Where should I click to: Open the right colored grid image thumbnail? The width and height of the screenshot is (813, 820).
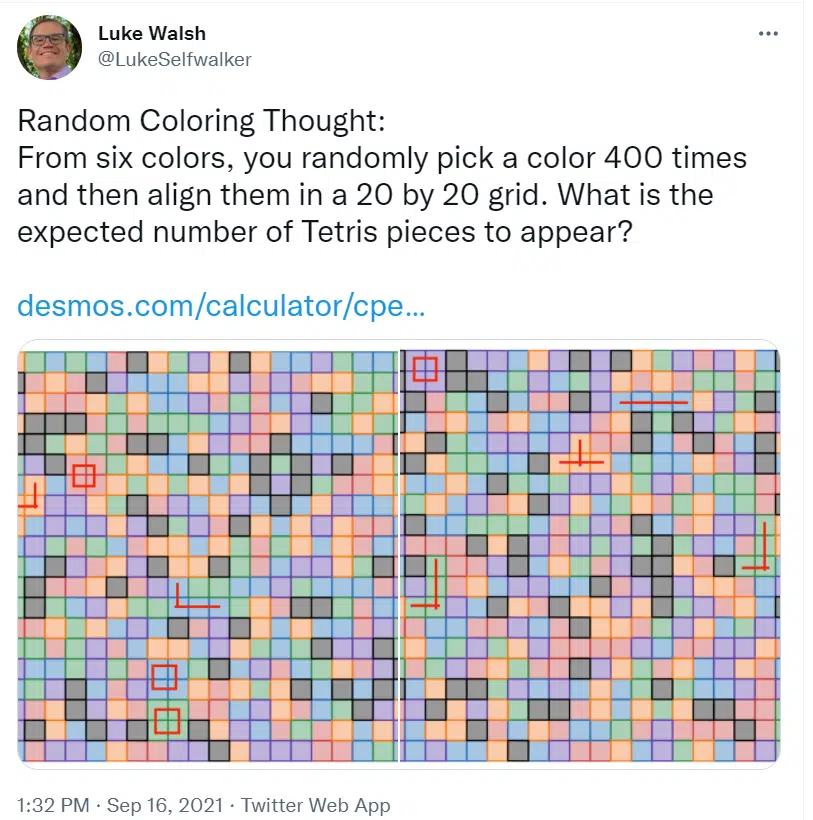pyautogui.click(x=590, y=555)
